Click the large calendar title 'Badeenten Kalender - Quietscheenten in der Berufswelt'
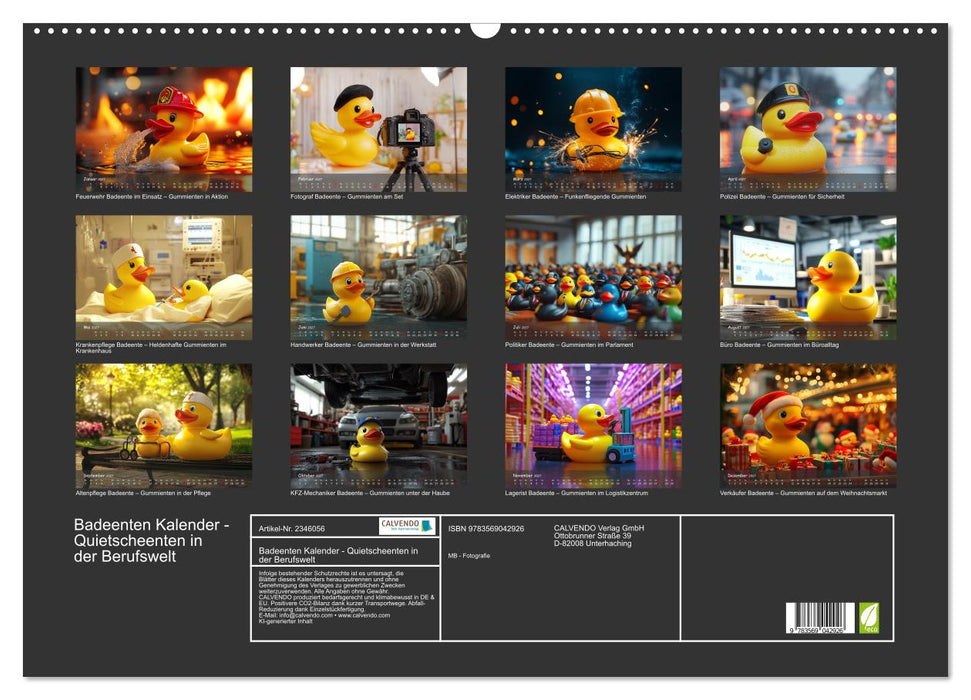971x700 pixels. click(x=152, y=540)
